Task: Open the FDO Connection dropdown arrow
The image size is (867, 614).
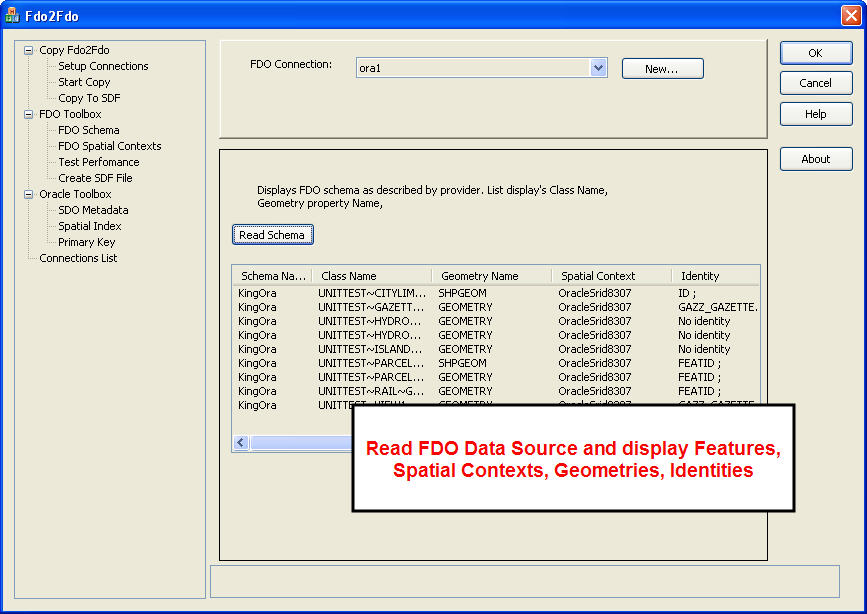Action: (x=598, y=68)
